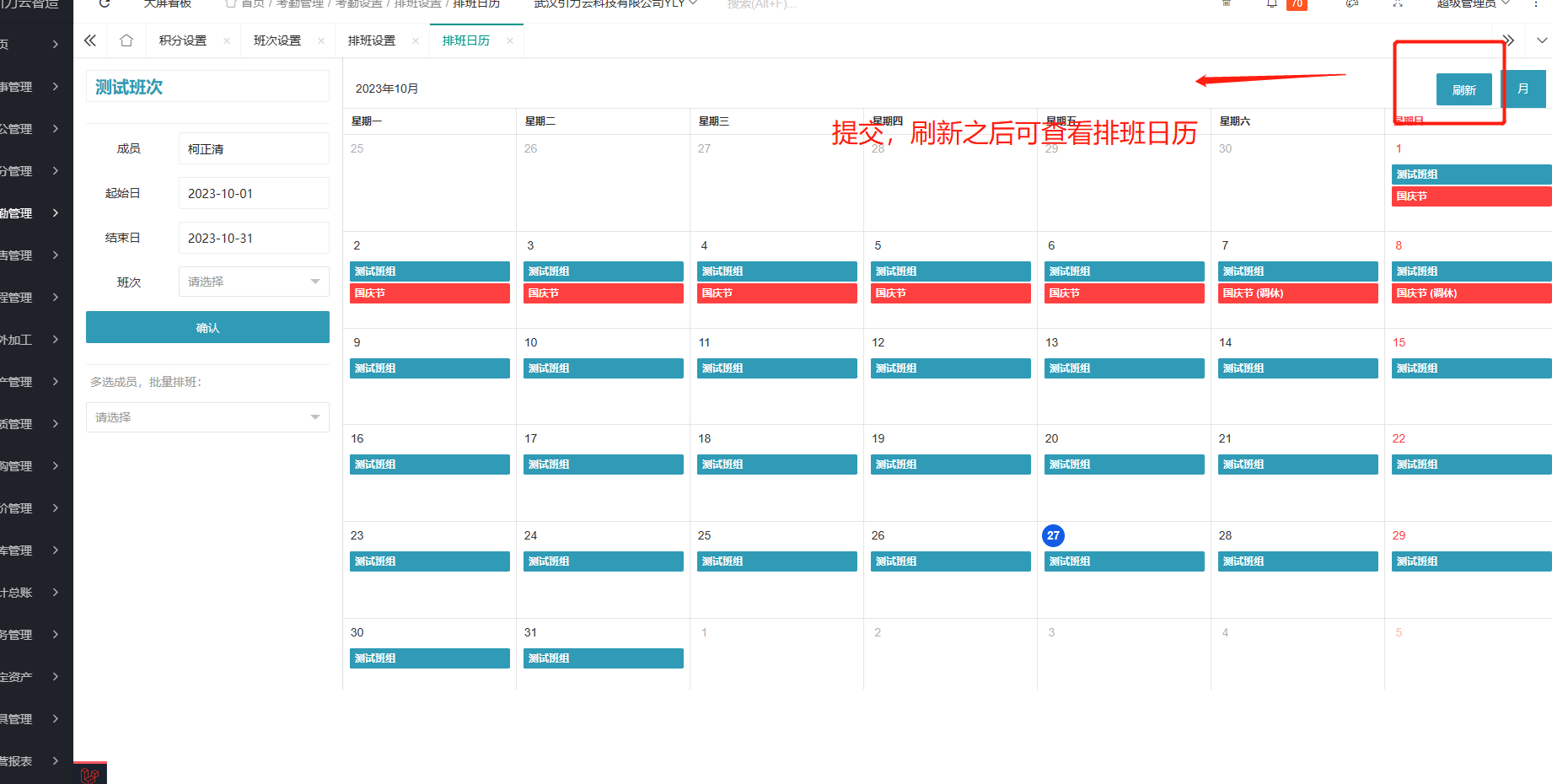Click the 刷新 button
Viewport: 1552px width, 784px height.
coord(1463,89)
